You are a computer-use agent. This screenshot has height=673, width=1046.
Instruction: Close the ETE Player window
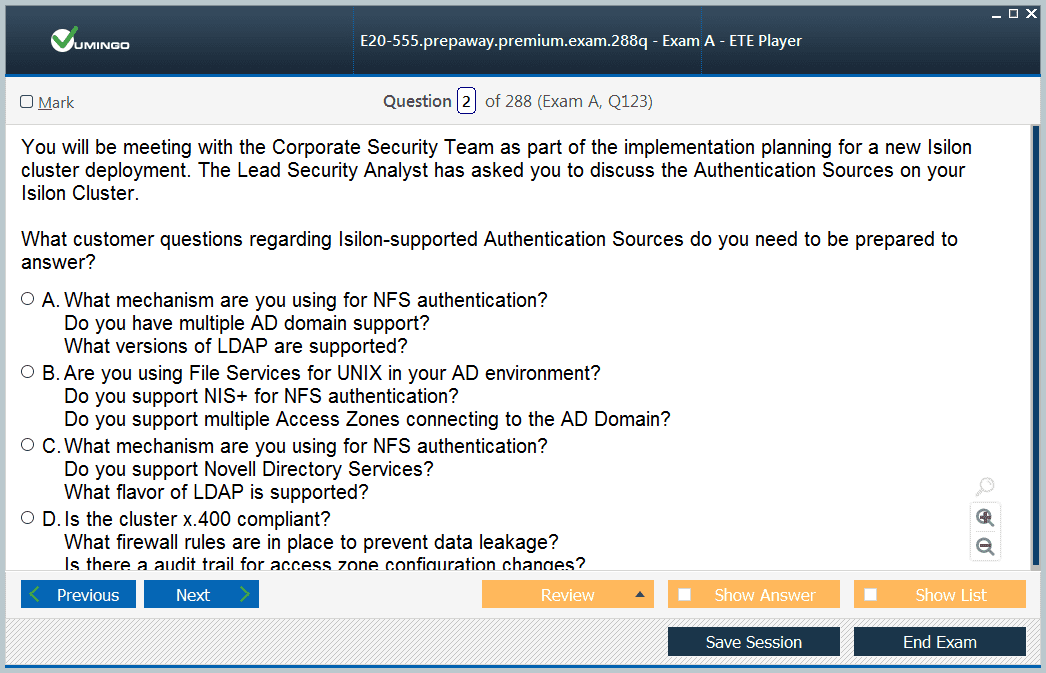[x=1030, y=13]
